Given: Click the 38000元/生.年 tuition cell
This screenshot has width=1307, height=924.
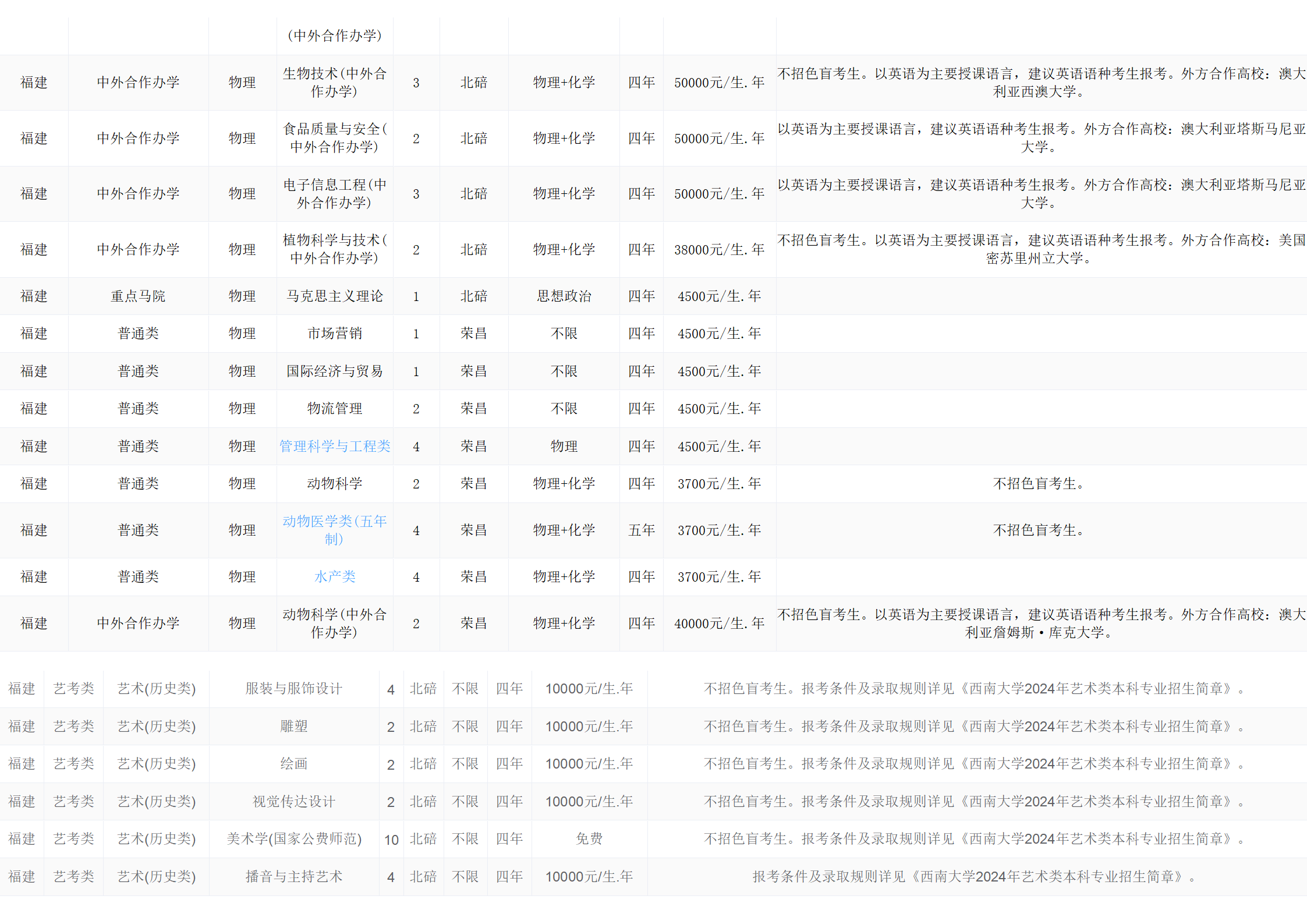Looking at the screenshot, I should 719,250.
